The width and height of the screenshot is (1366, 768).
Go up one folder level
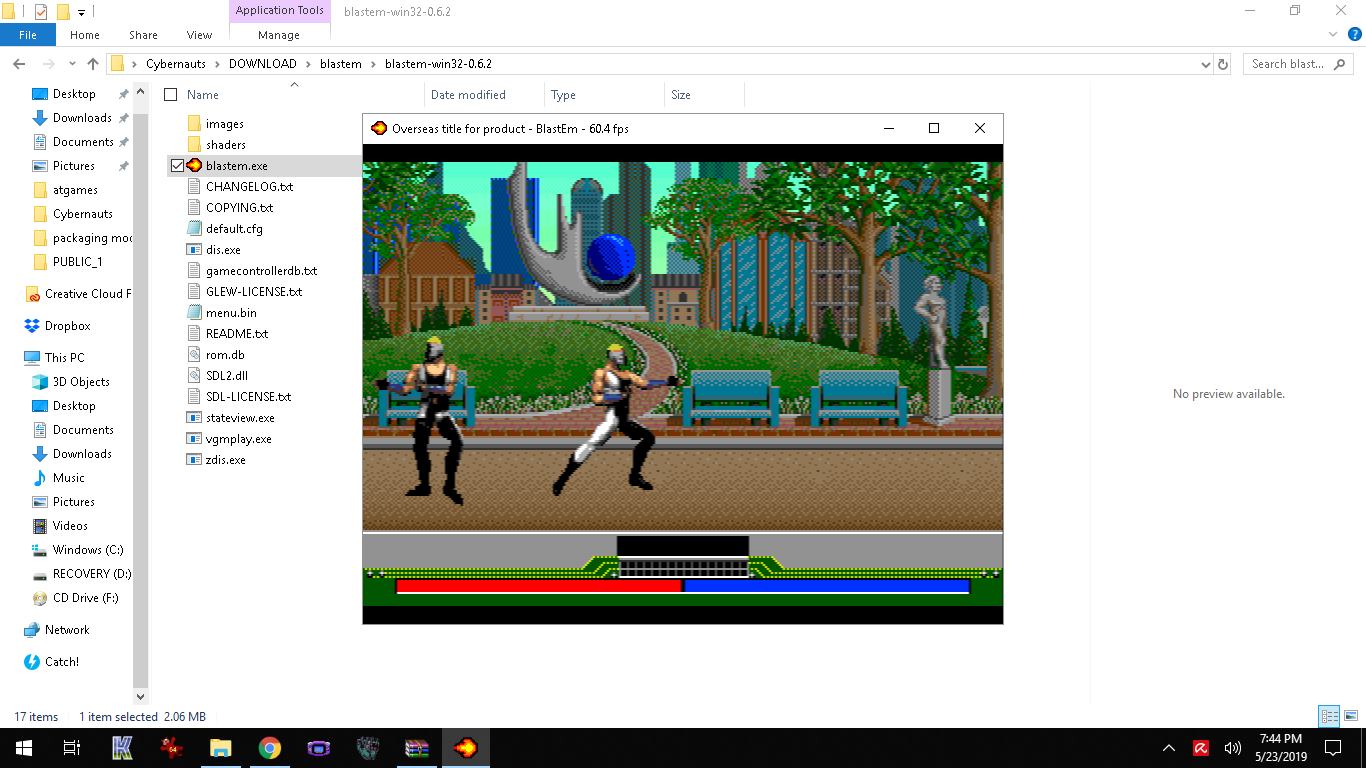coord(93,64)
